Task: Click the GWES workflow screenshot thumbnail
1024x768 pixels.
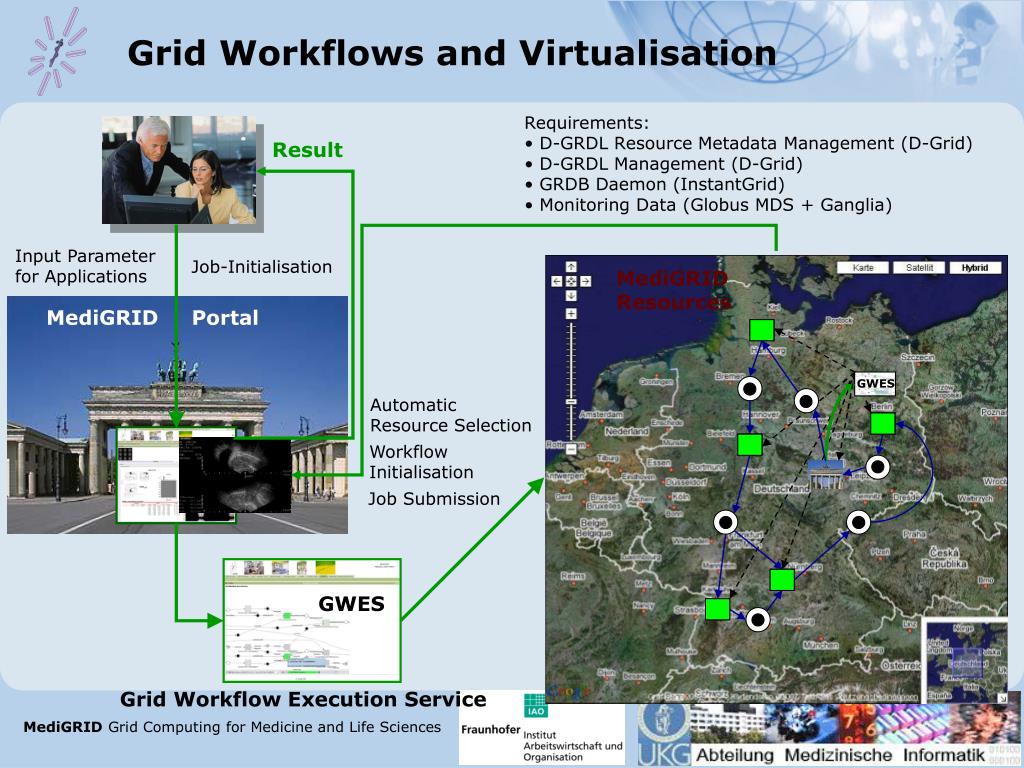Action: pos(312,620)
